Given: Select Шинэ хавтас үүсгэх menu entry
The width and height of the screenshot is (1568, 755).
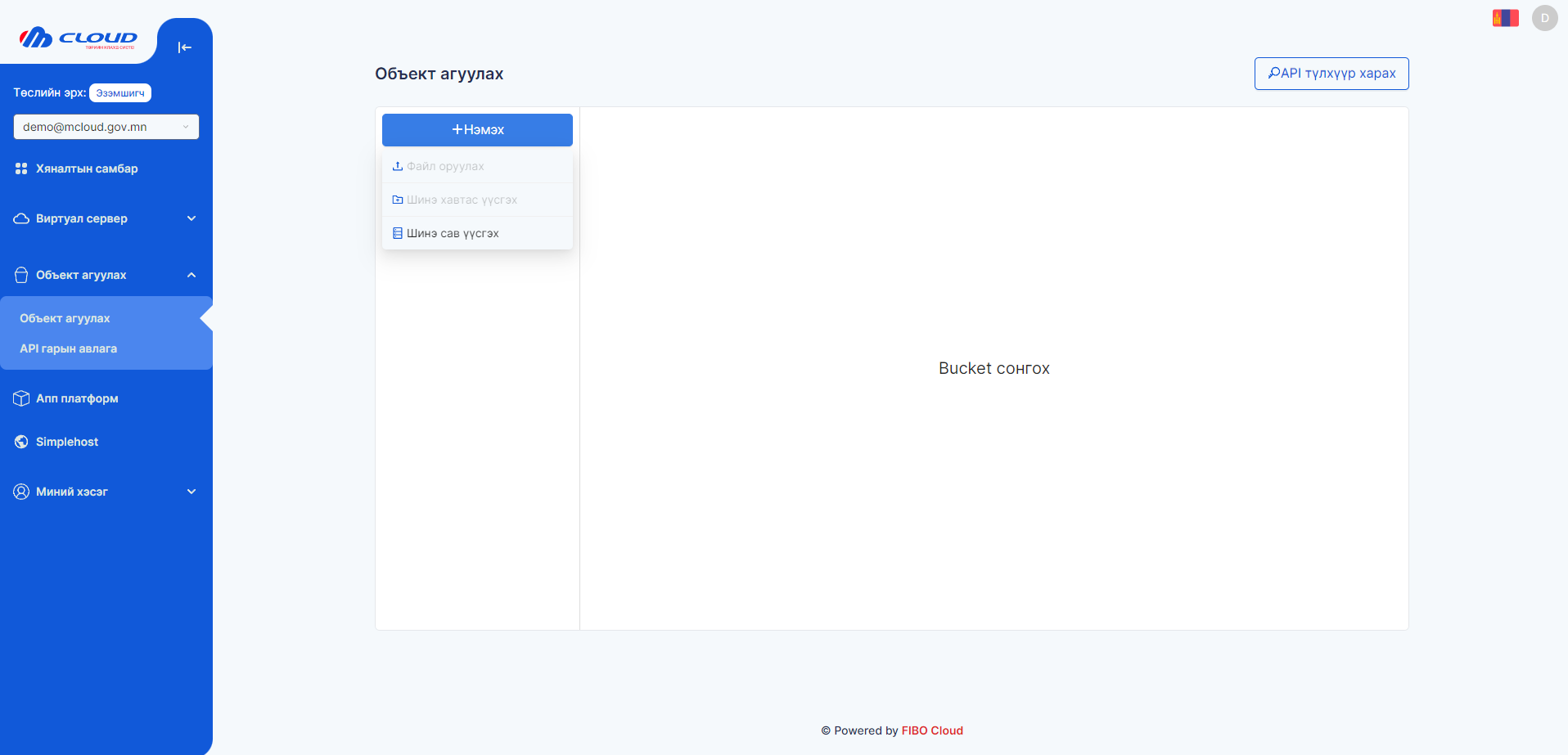Looking at the screenshot, I should (x=462, y=200).
